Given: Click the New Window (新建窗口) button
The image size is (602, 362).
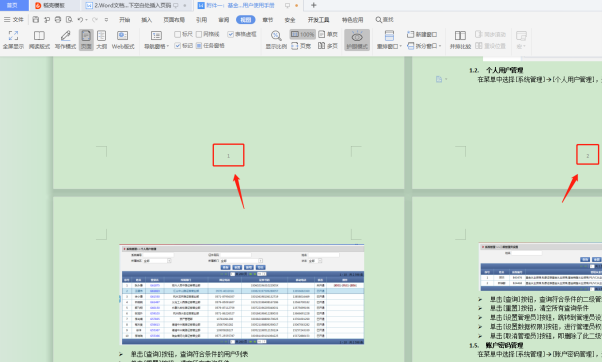Looking at the screenshot, I should [x=422, y=35].
